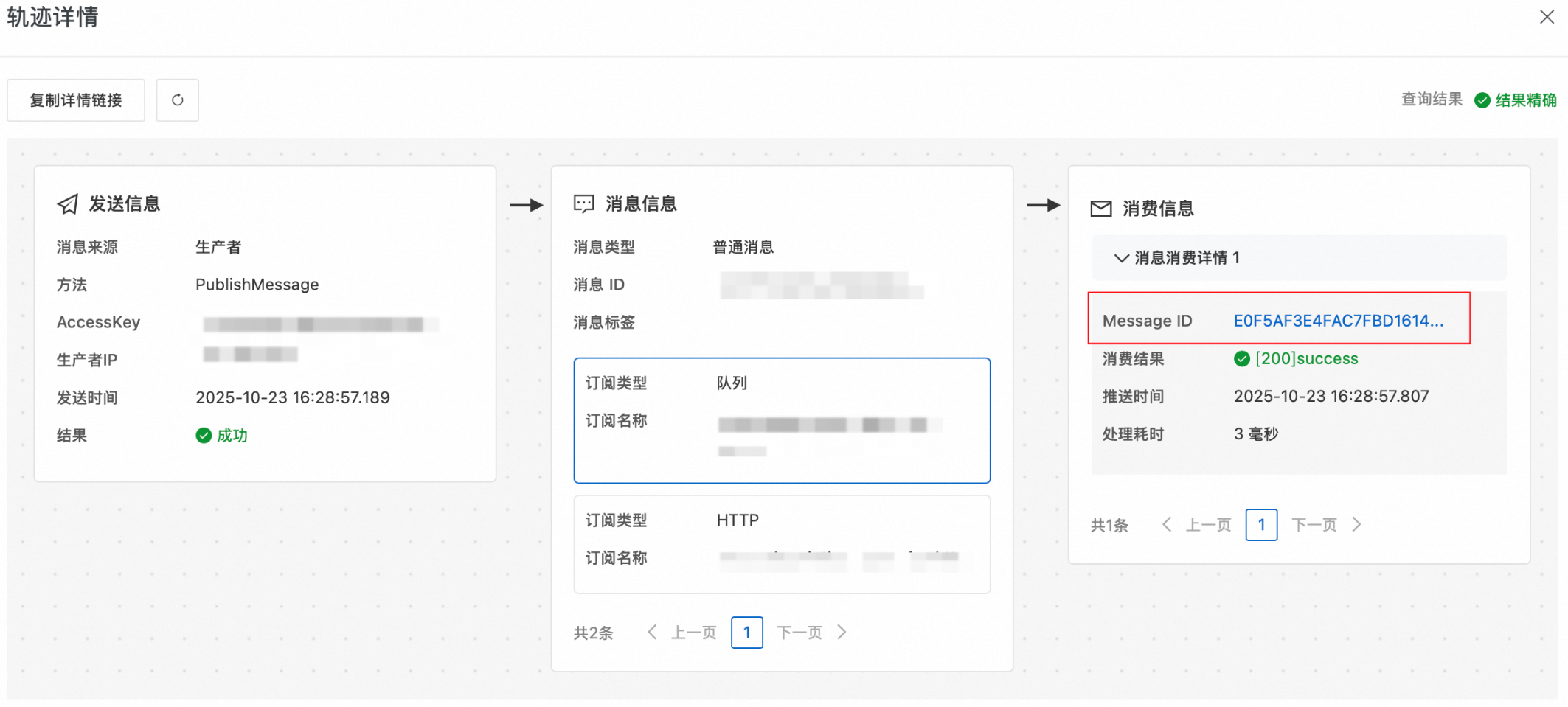Click the PublishMessage method value

coord(257,285)
